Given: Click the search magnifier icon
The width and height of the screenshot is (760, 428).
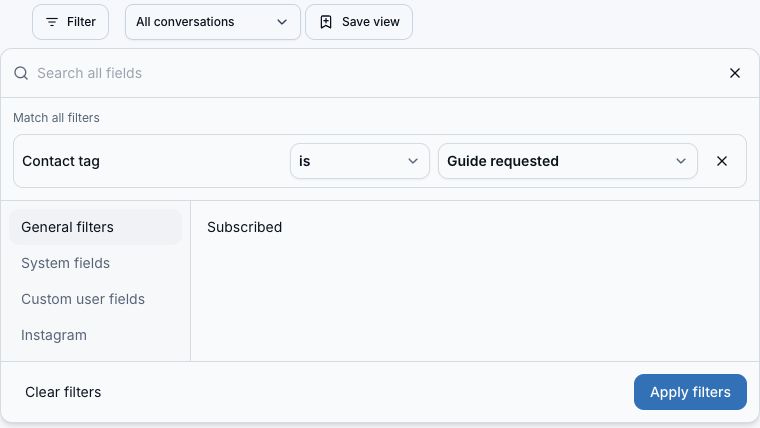Looking at the screenshot, I should tap(21, 73).
